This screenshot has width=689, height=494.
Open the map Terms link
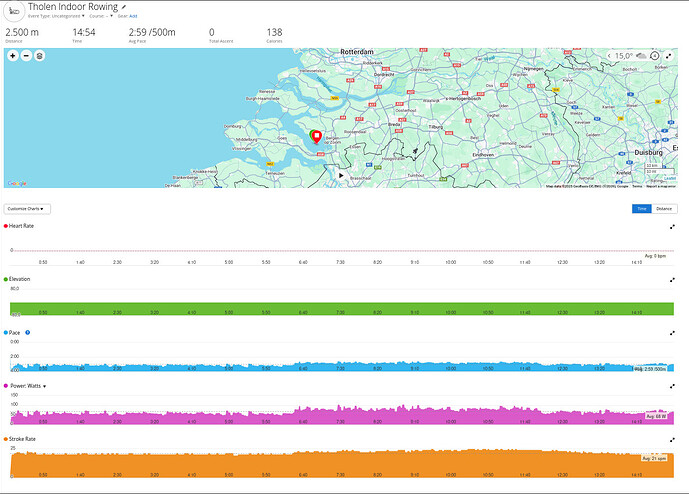[x=637, y=186]
